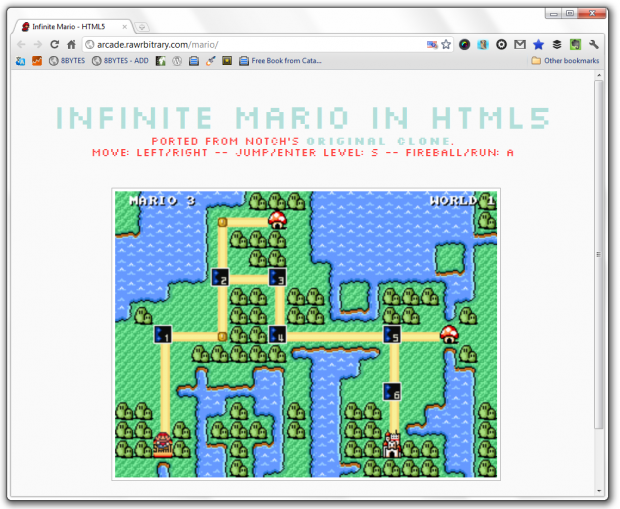Select level 6 node on the map
Screen dimensions: 620x509
click(392, 392)
